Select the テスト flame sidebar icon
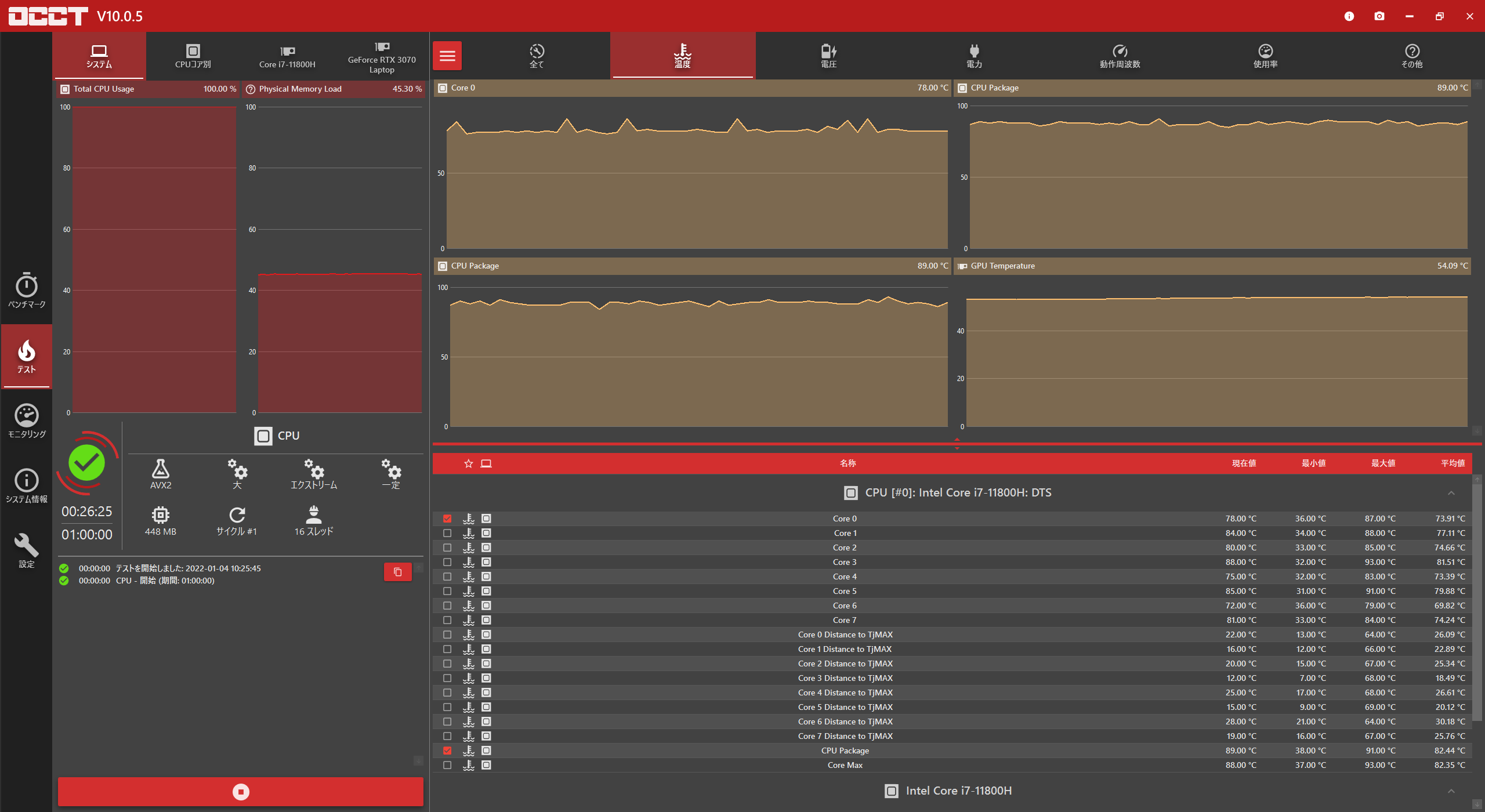This screenshot has width=1485, height=812. coord(27,356)
